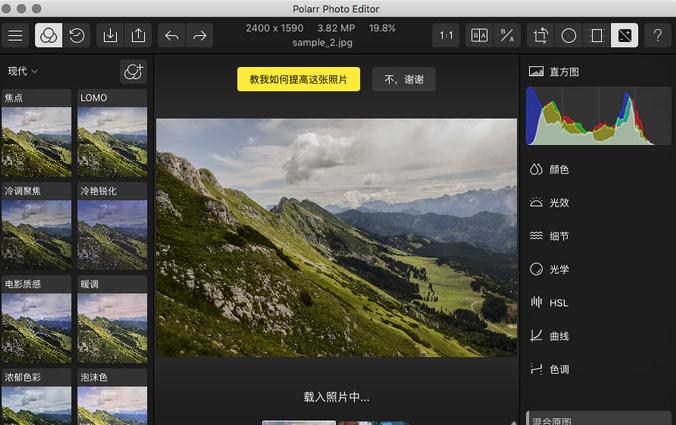This screenshot has height=425, width=676.
Task: Expand the 现代 filter category dropdown
Action: [x=23, y=71]
